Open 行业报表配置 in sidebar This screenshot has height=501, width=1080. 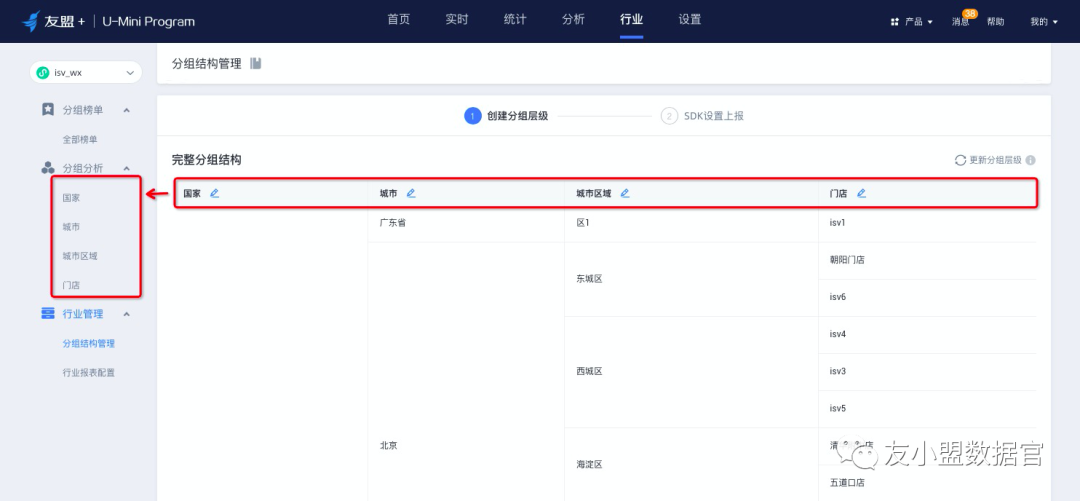pos(88,372)
